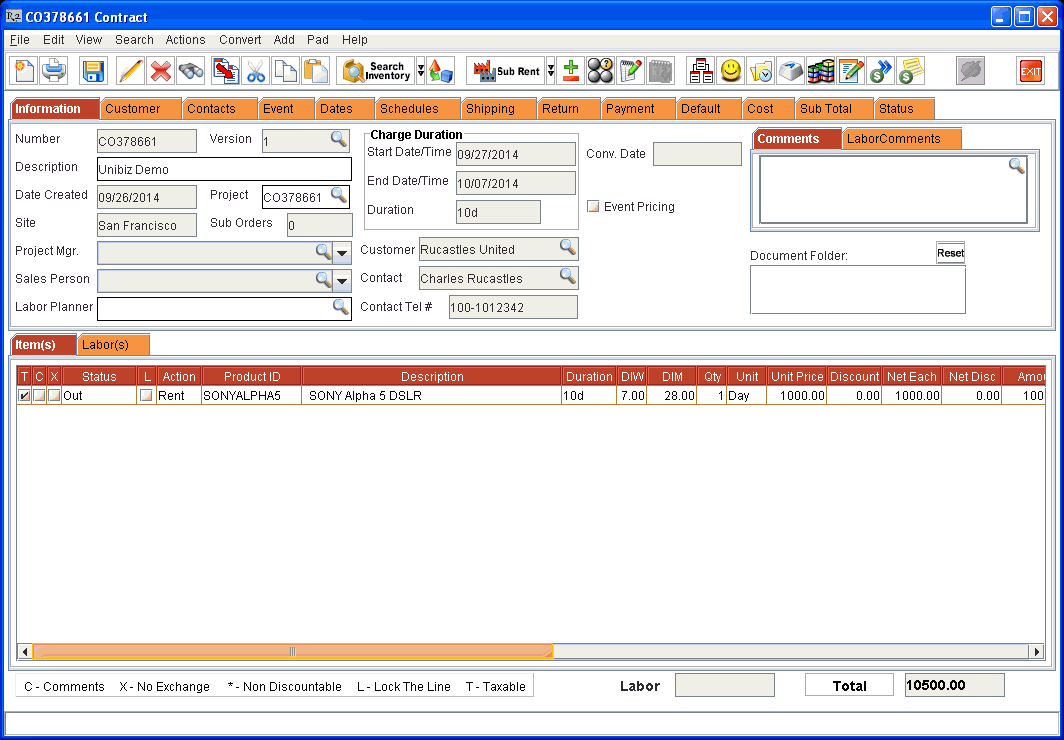The image size is (1064, 740).
Task: Expand the Project Mgr. dropdown arrow
Action: coord(342,253)
